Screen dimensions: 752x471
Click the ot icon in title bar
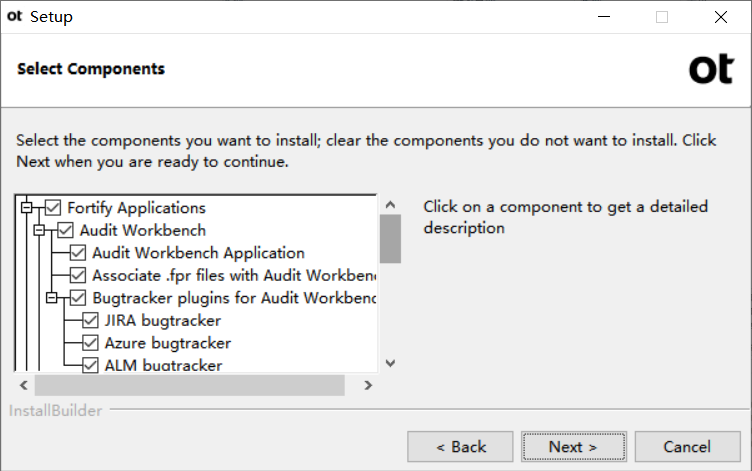pos(15,16)
